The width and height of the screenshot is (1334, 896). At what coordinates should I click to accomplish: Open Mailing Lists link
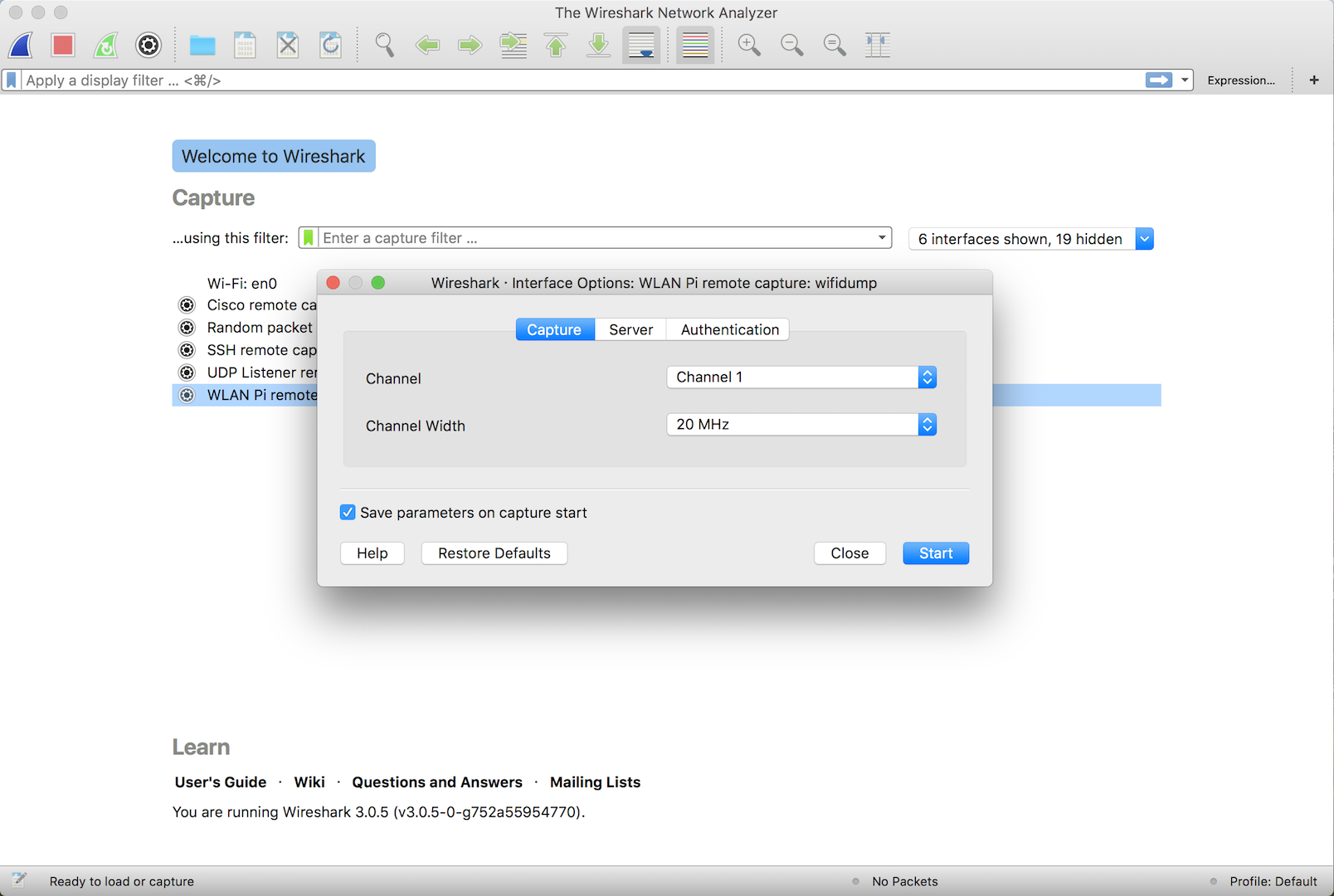[x=595, y=782]
